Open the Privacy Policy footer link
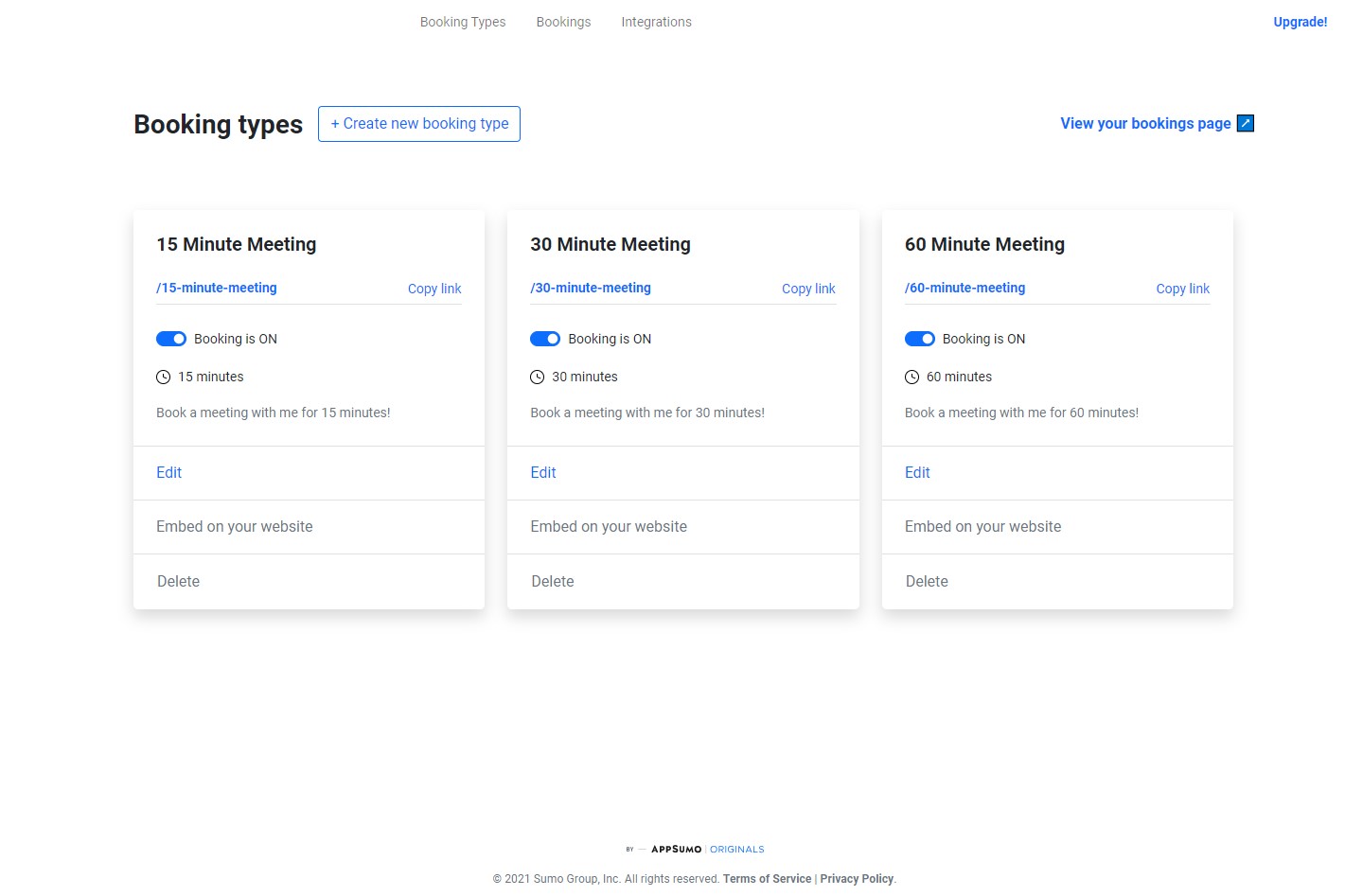 point(857,879)
